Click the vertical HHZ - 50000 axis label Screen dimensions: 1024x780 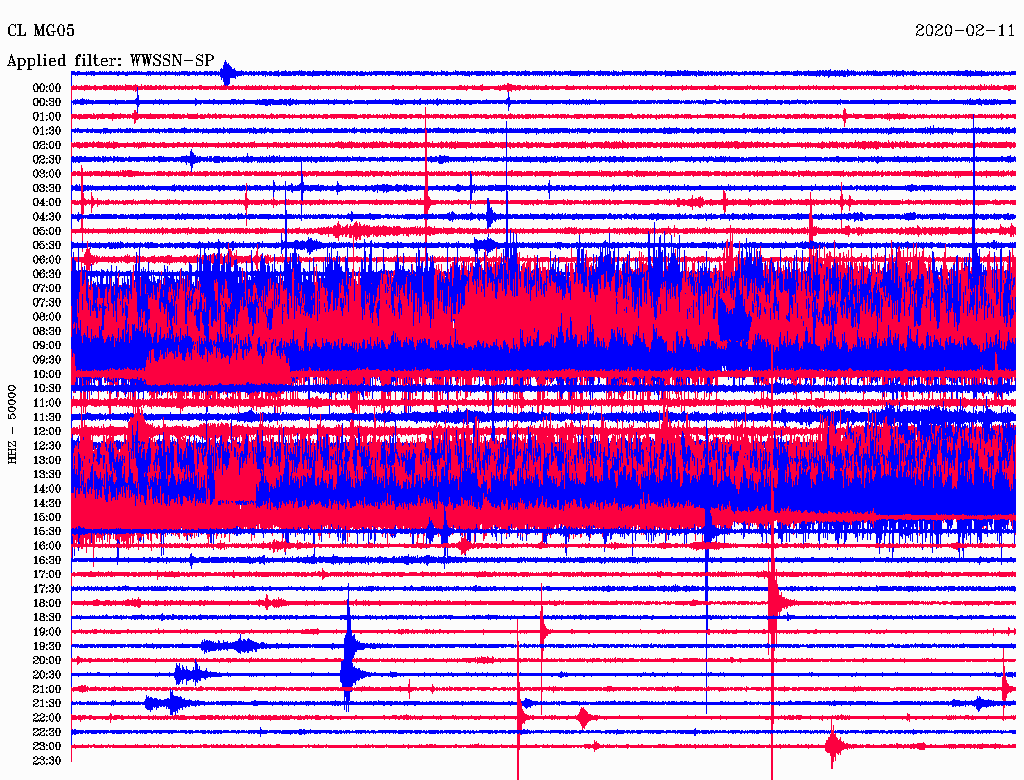point(12,425)
